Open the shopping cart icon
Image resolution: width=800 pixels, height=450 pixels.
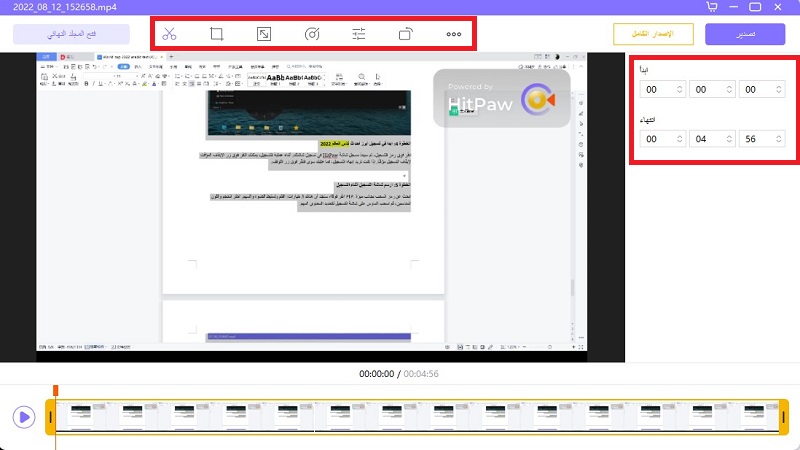pyautogui.click(x=712, y=7)
